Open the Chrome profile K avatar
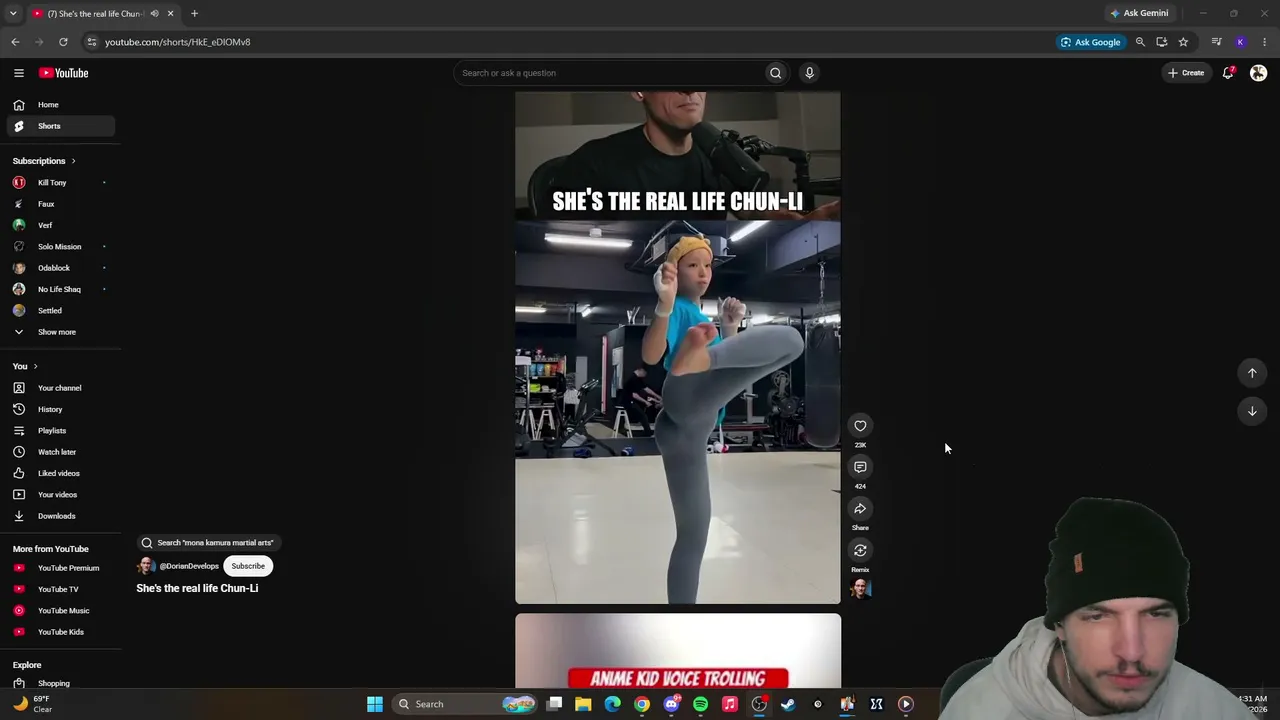The width and height of the screenshot is (1280, 720). coord(1241,42)
